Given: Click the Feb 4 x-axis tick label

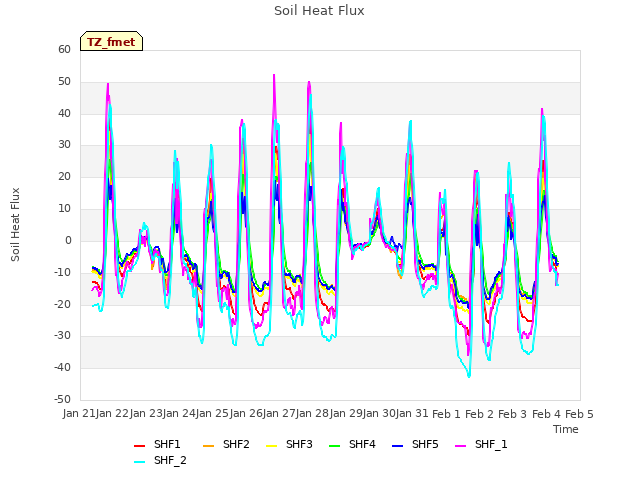Looking at the screenshot, I should pos(546,414).
